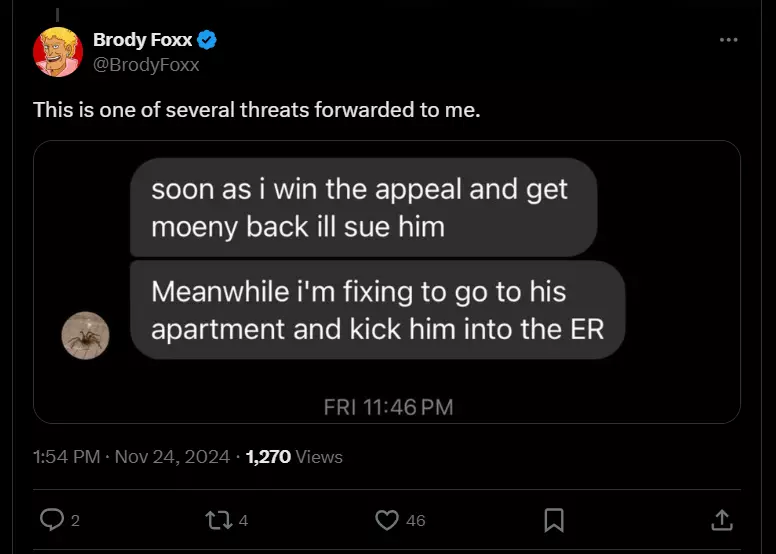Click the reply speech bubble icon
Screen dimensions: 776x554
pyautogui.click(x=52, y=520)
